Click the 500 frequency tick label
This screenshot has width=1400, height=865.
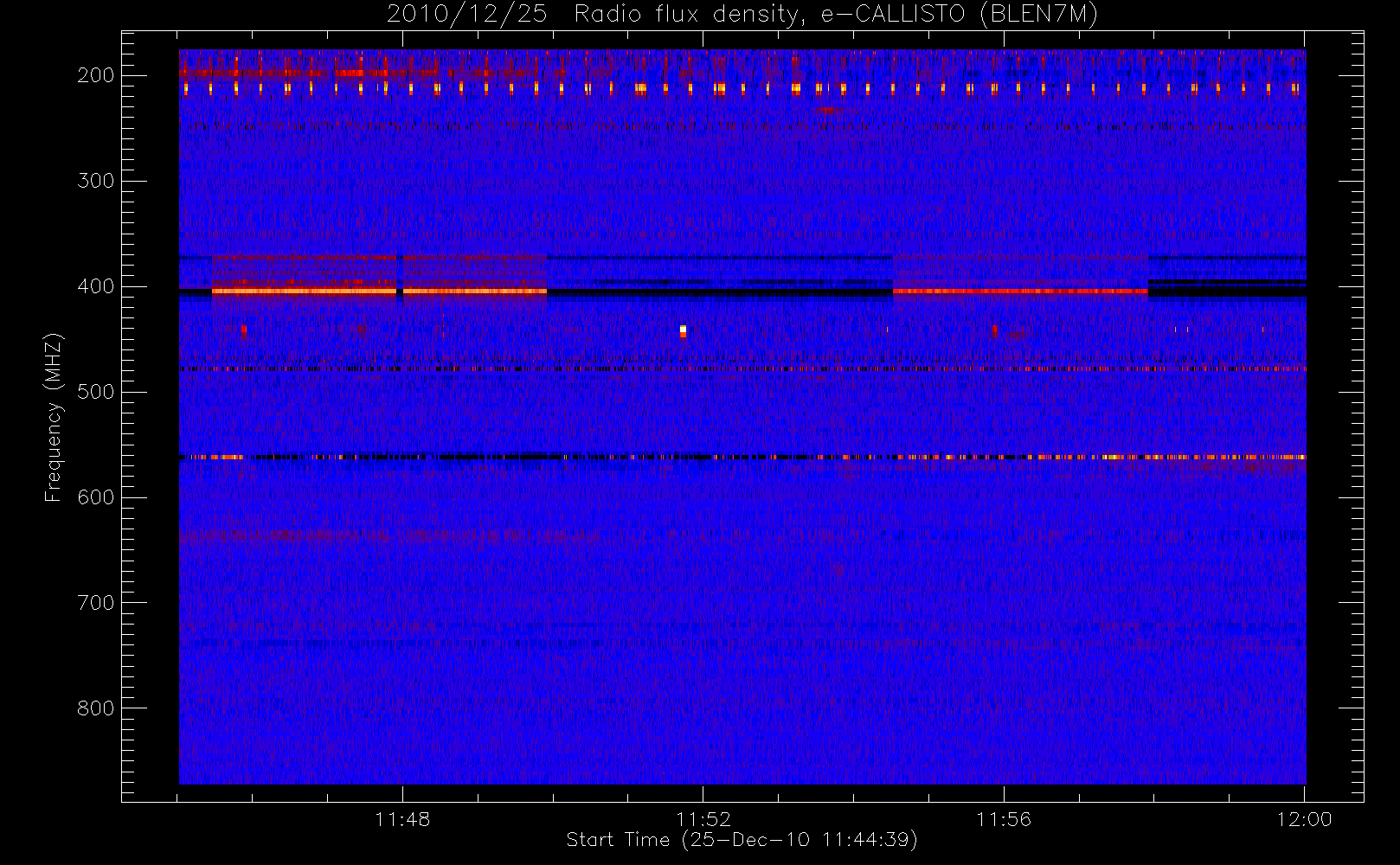[x=95, y=392]
